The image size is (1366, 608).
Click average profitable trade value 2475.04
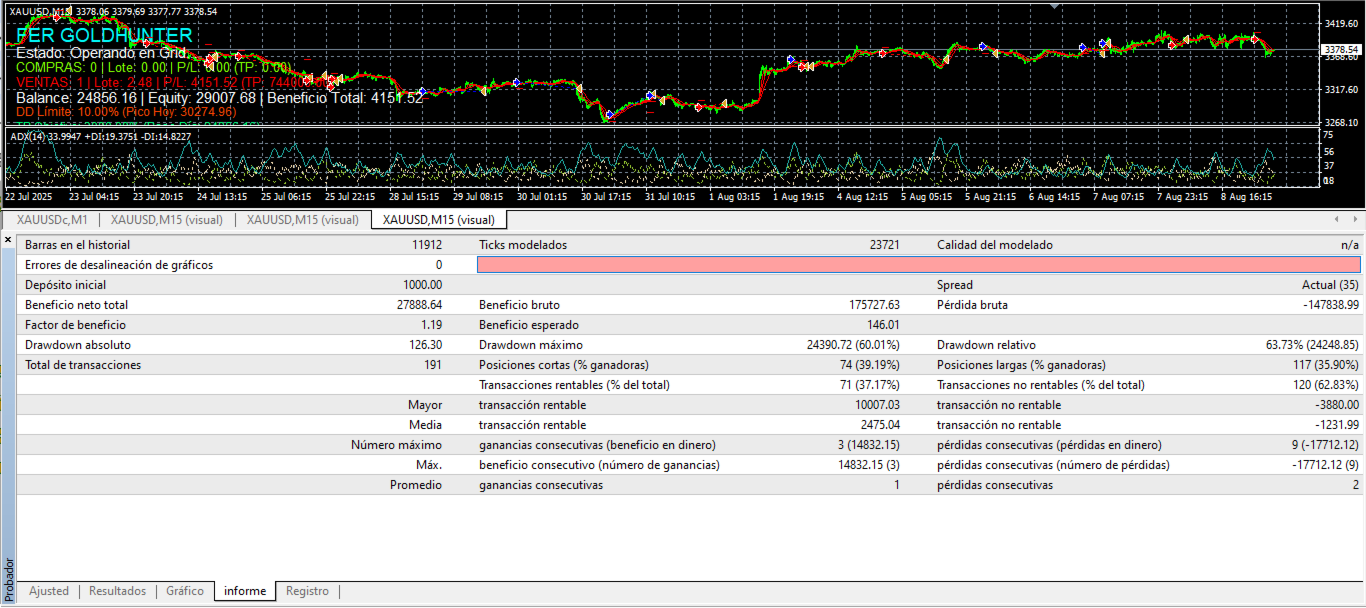tap(881, 425)
